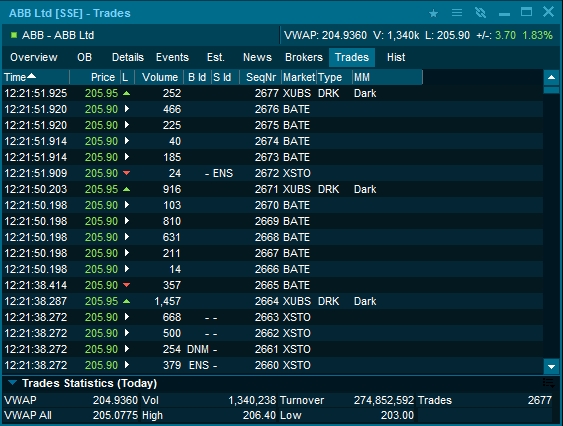Open the Trades Statistics options menu icon
Image resolution: width=563 pixels, height=426 pixels.
coord(549,383)
